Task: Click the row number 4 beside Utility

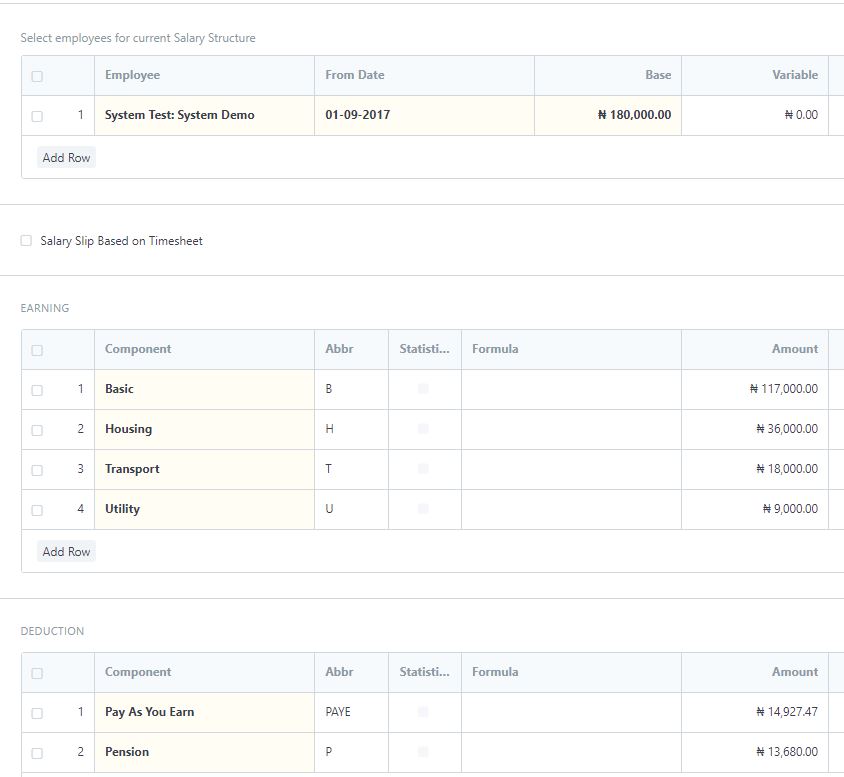Action: tap(81, 508)
